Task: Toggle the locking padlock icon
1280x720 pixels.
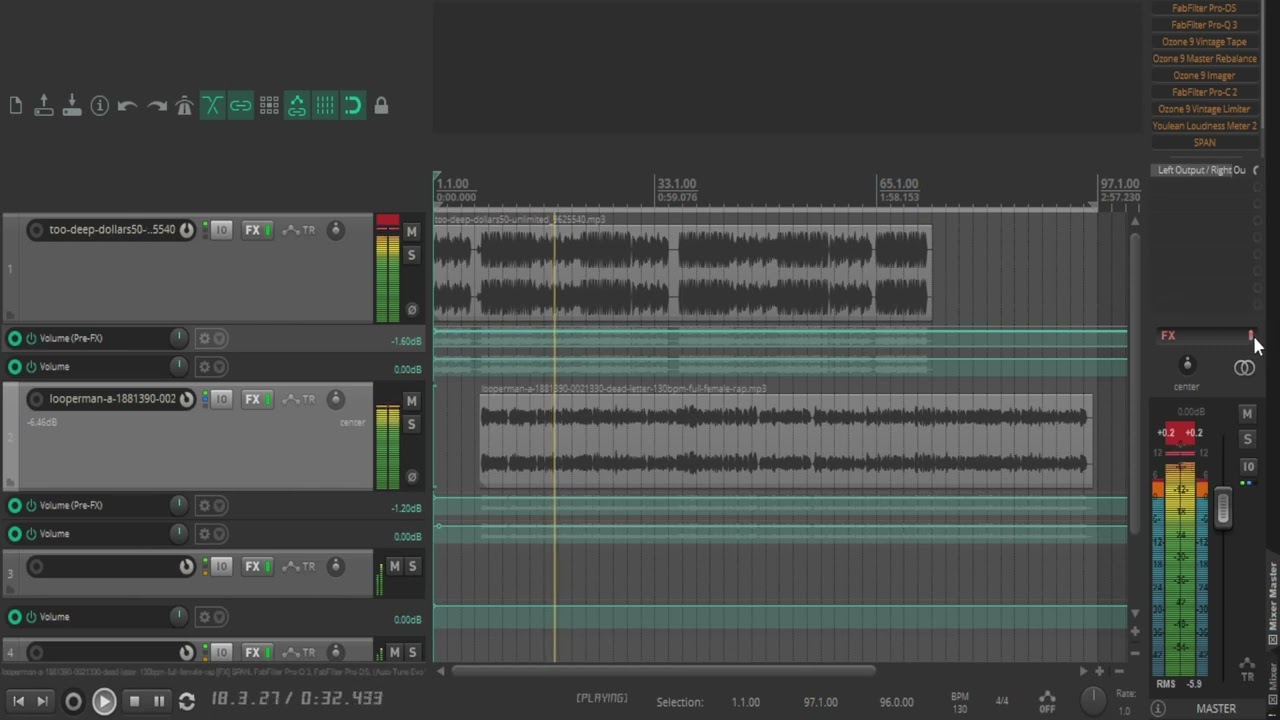Action: click(381, 105)
